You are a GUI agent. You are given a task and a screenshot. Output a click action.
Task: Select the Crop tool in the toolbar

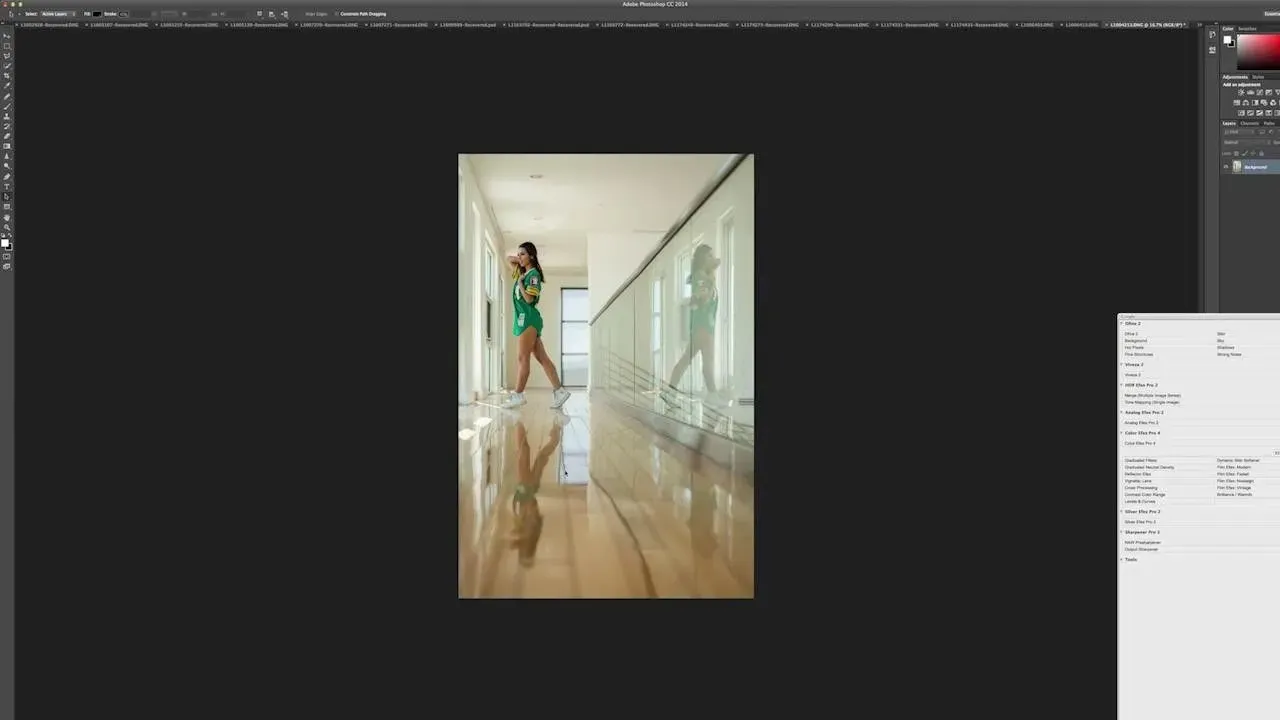7,76
